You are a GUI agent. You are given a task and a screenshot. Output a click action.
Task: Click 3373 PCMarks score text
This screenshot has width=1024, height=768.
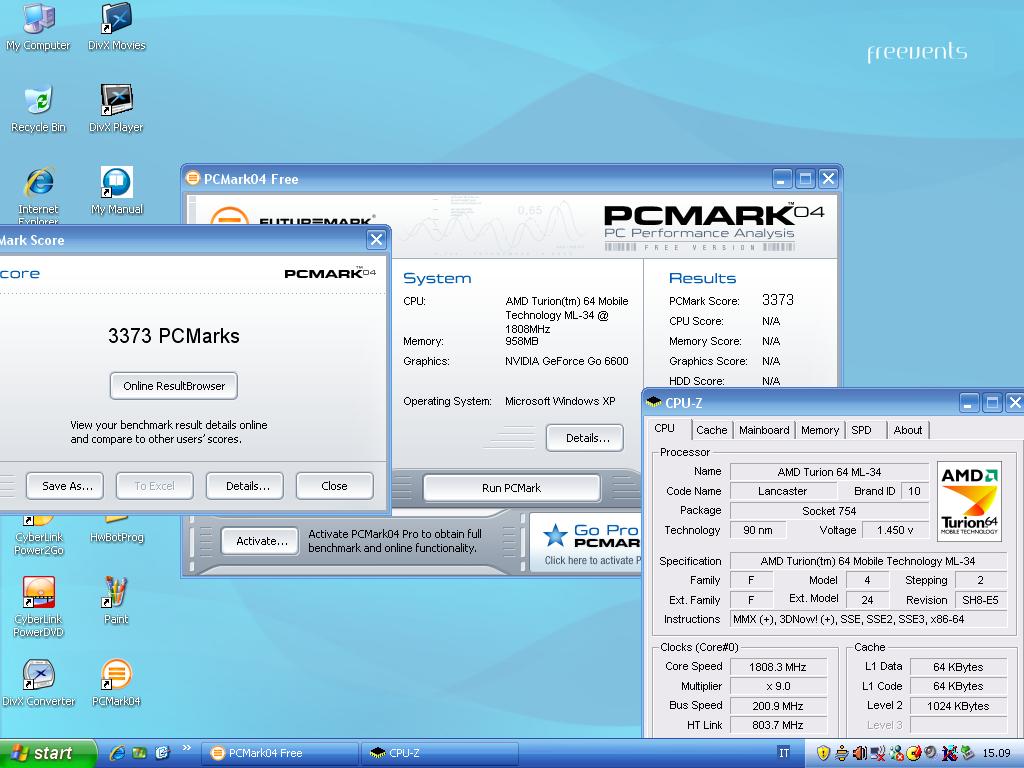[x=174, y=336]
